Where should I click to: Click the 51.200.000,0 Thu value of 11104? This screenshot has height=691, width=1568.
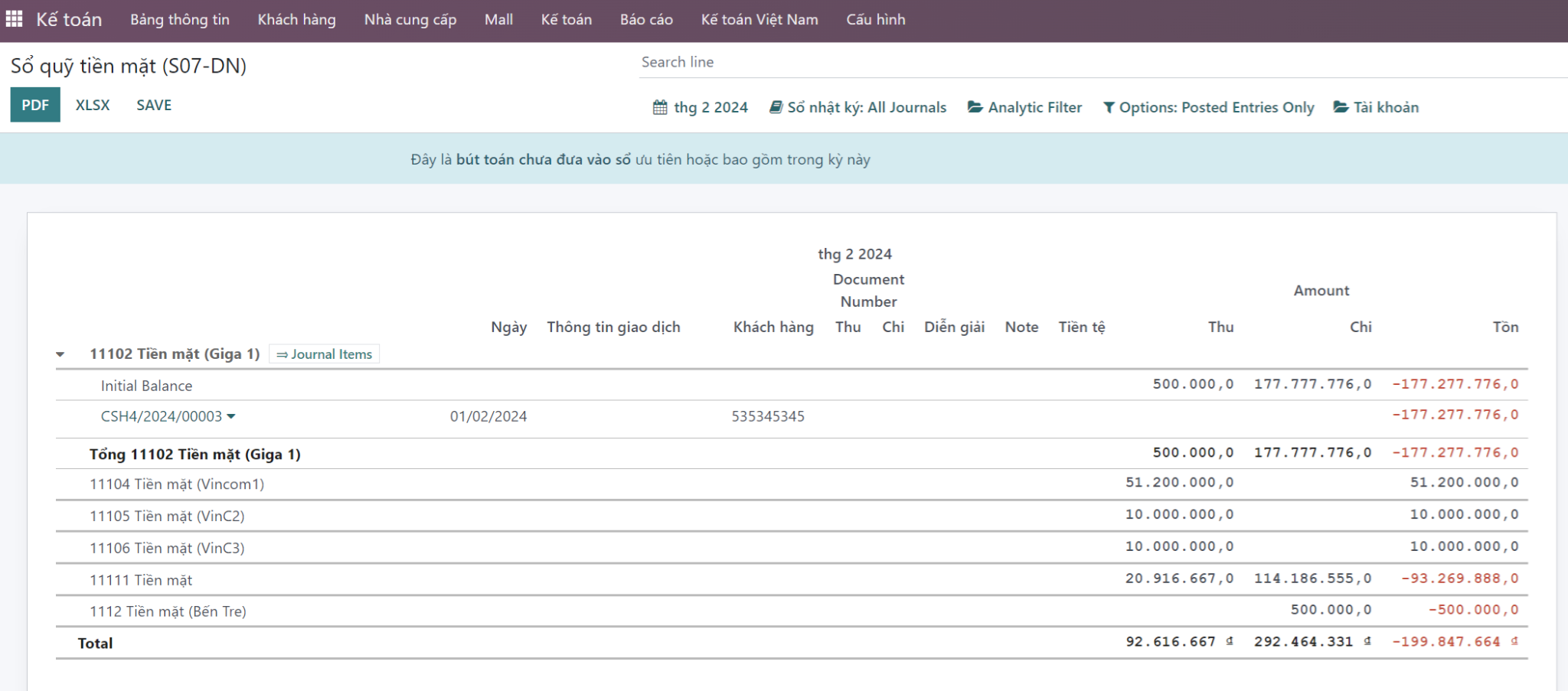1180,483
